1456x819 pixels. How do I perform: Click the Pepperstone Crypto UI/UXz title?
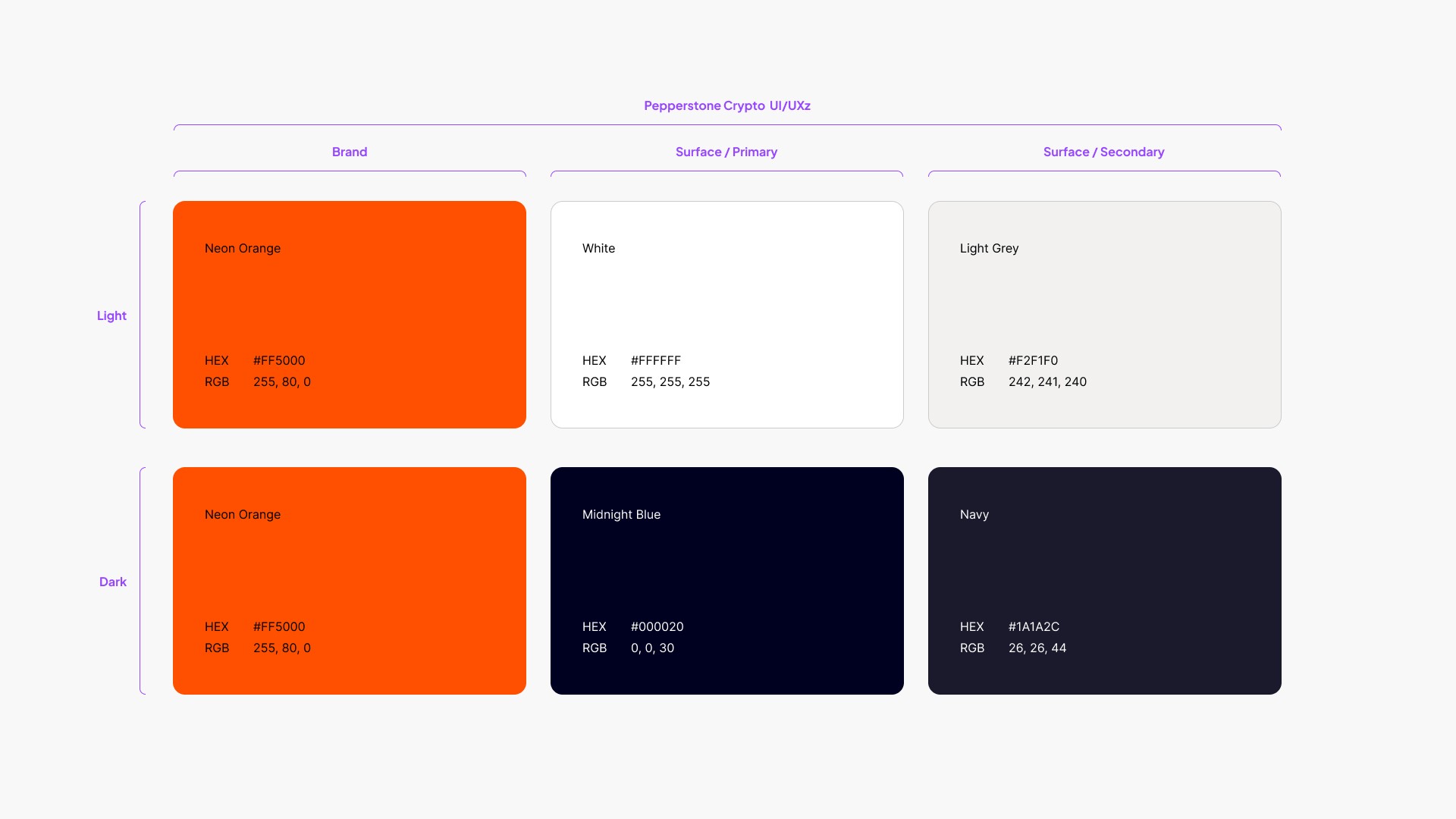pos(726,105)
